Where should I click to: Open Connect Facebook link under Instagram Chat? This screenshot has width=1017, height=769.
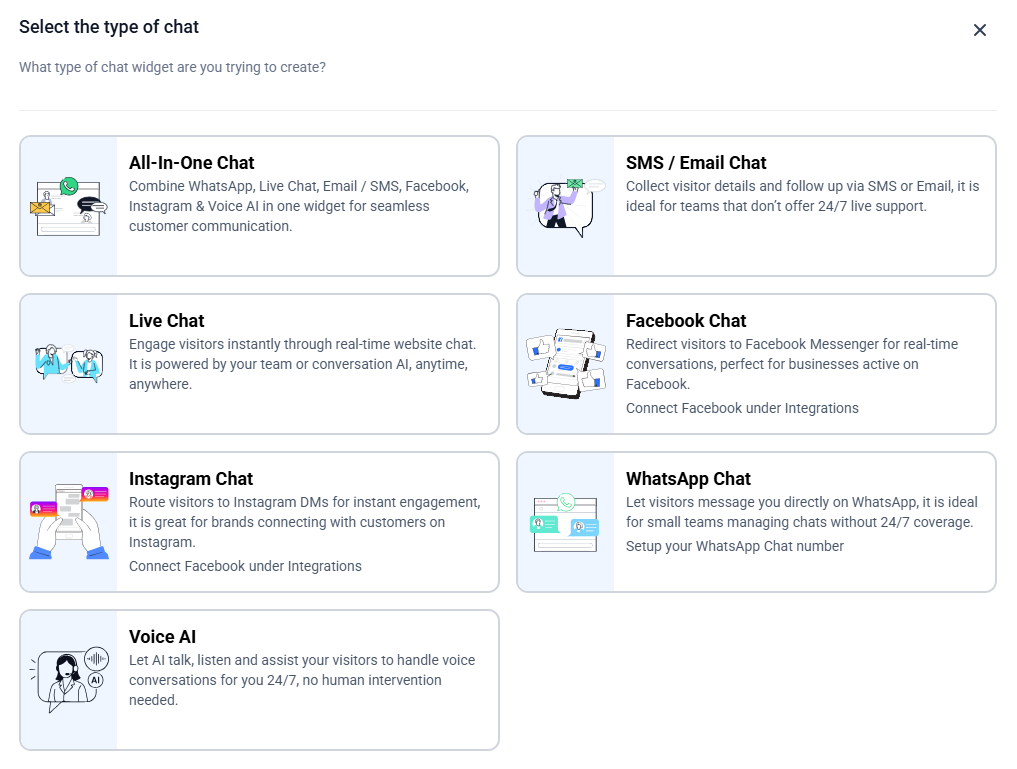click(245, 566)
